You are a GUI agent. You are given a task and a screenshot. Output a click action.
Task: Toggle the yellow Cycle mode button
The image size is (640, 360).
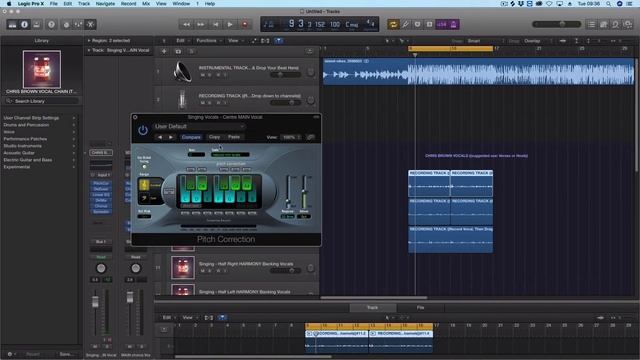[393, 24]
